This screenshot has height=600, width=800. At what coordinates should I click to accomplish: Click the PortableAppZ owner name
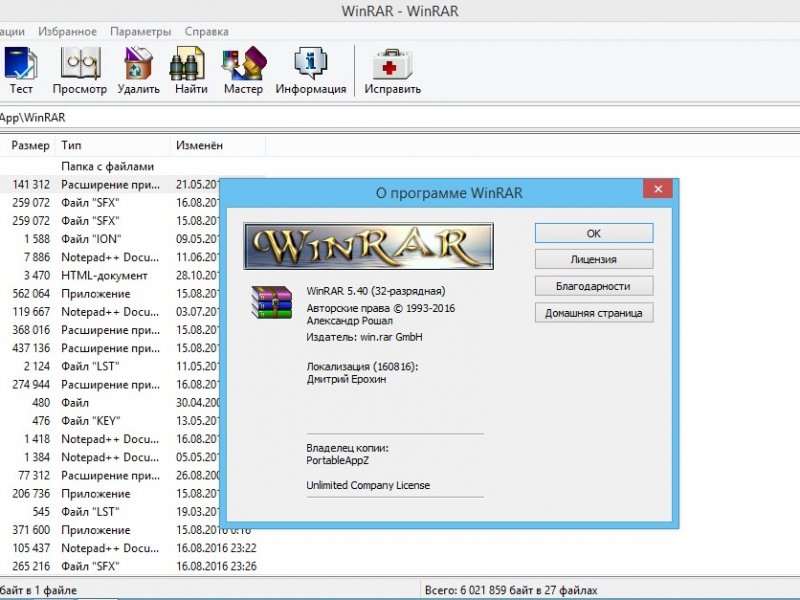(x=337, y=460)
